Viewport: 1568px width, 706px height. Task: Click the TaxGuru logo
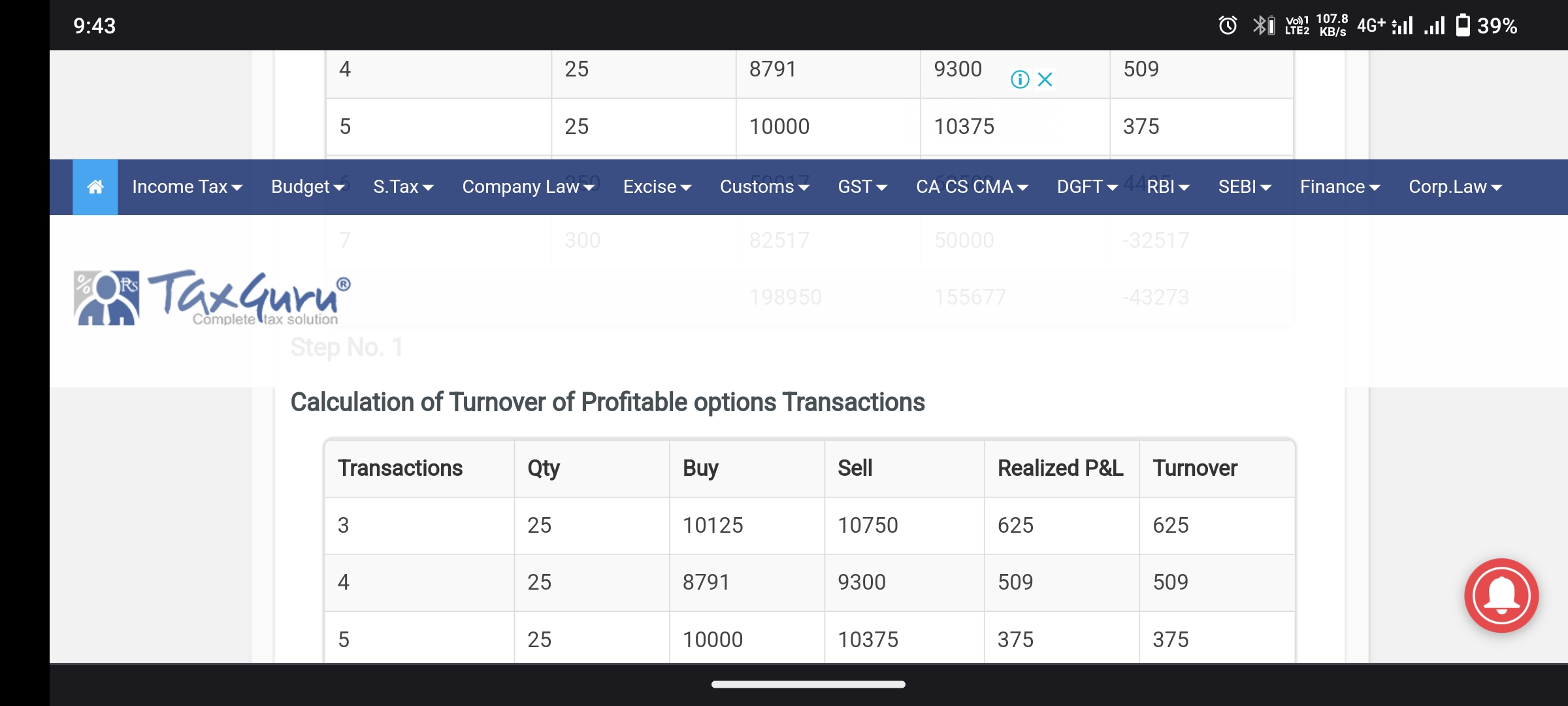[x=212, y=298]
